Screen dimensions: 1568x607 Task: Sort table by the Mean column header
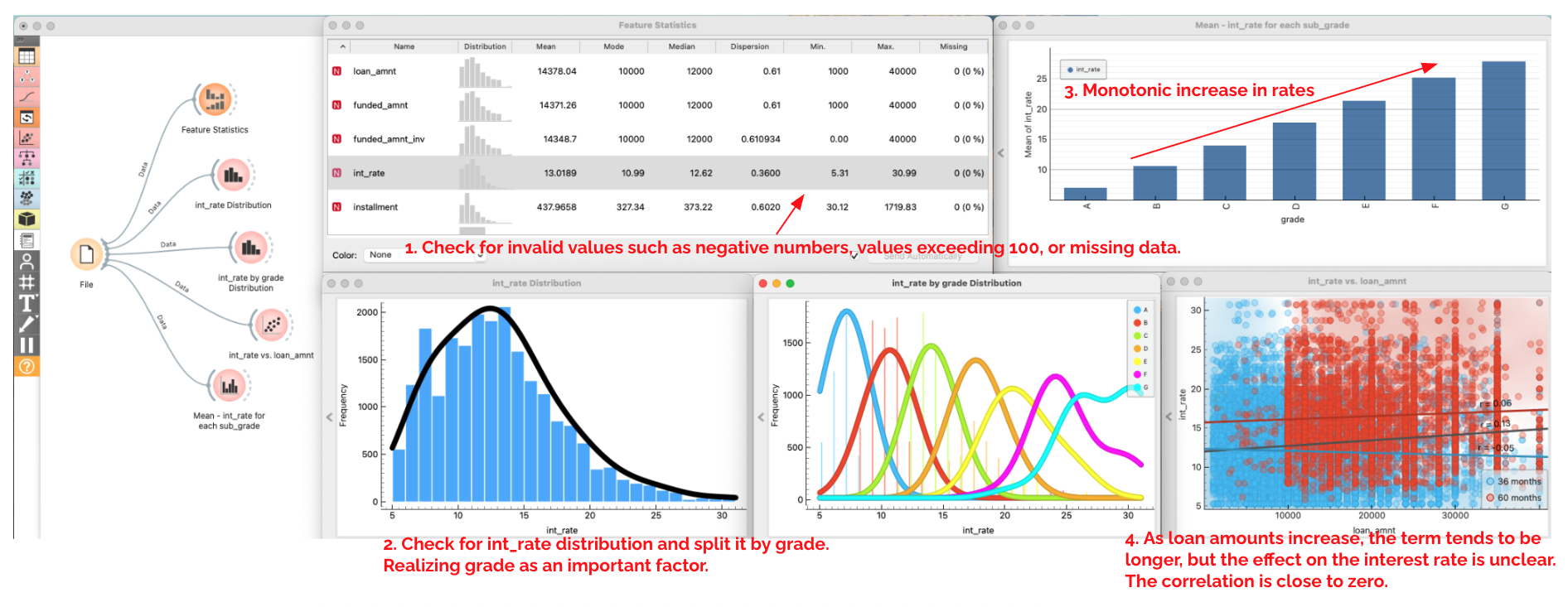(545, 46)
